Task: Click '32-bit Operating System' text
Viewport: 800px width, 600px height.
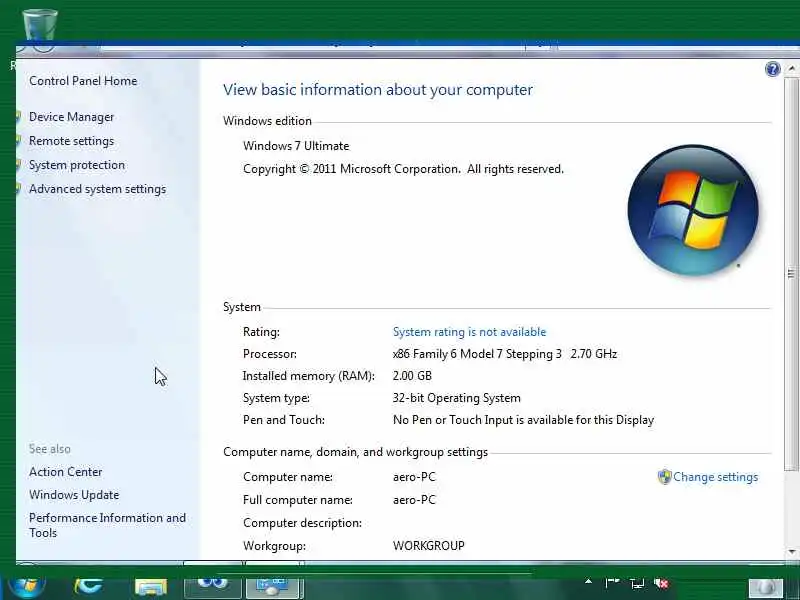Action: 457,398
